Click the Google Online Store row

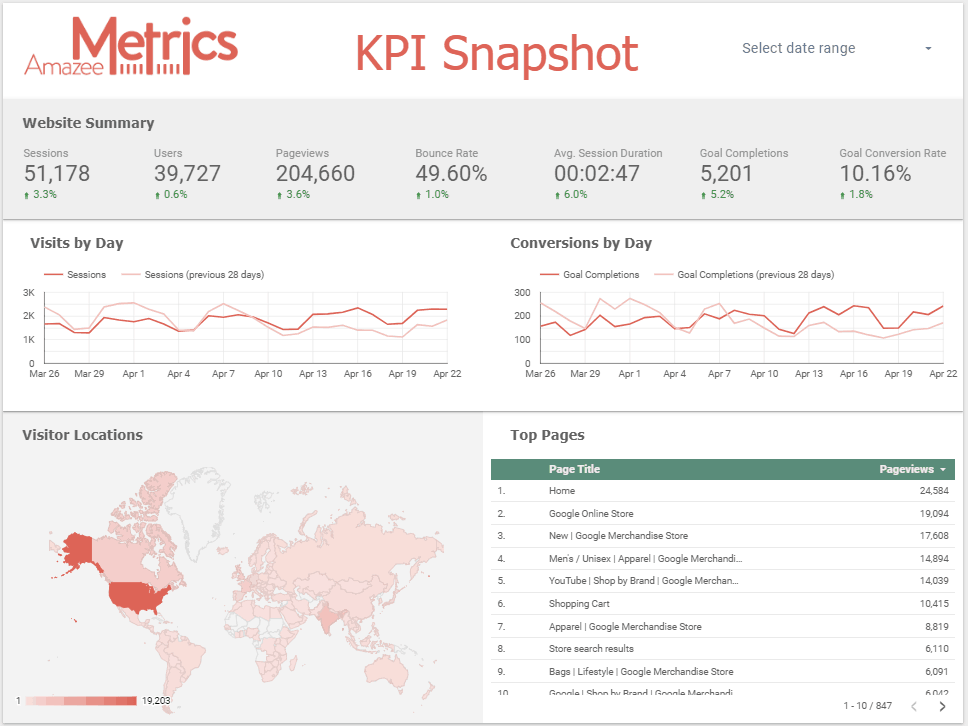723,514
